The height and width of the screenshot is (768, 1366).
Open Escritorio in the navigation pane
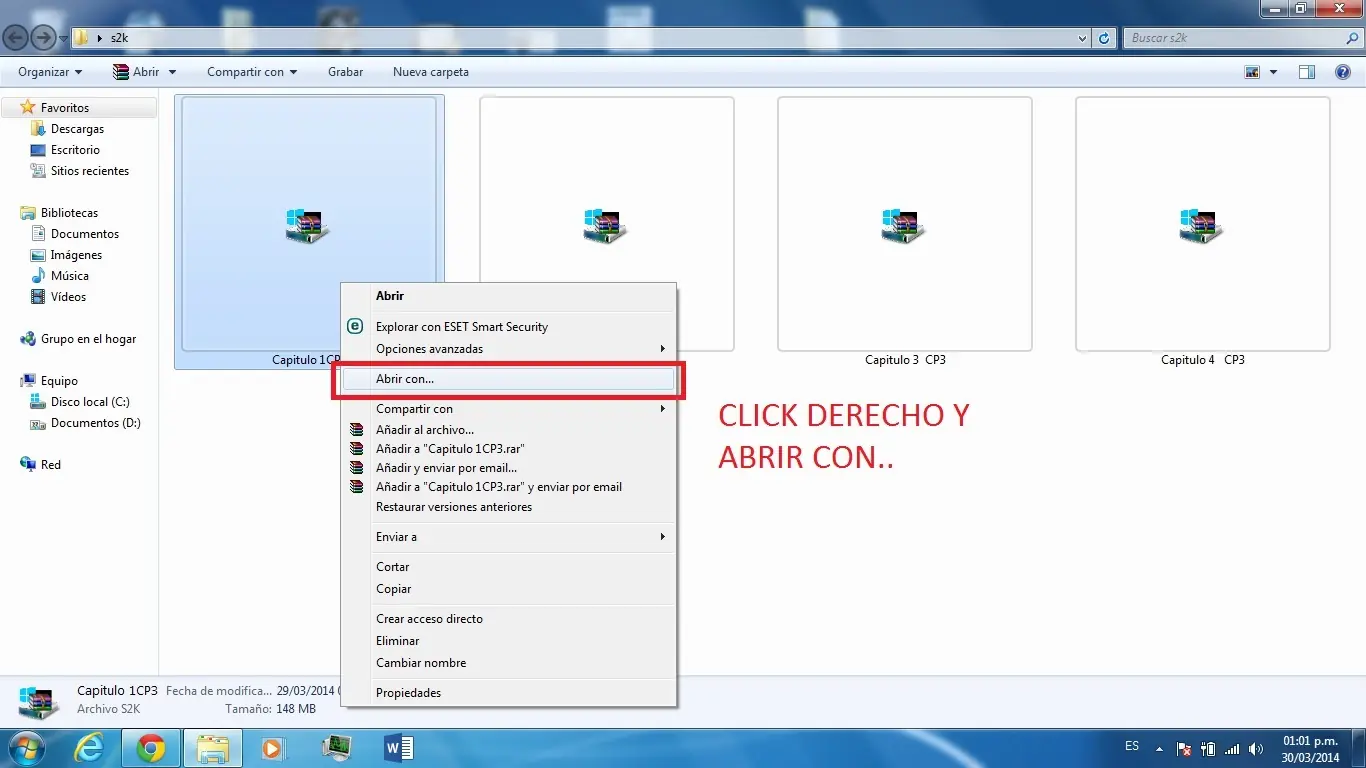point(75,150)
